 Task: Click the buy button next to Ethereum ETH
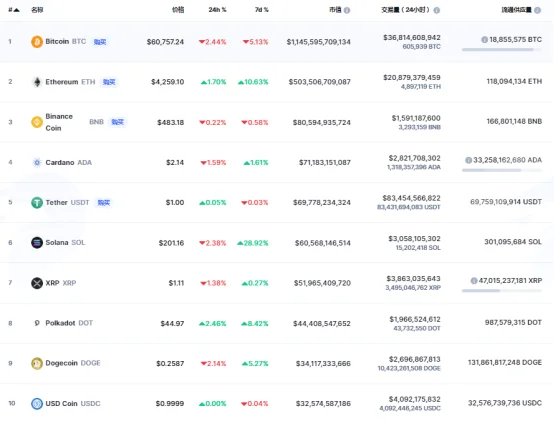pos(109,82)
